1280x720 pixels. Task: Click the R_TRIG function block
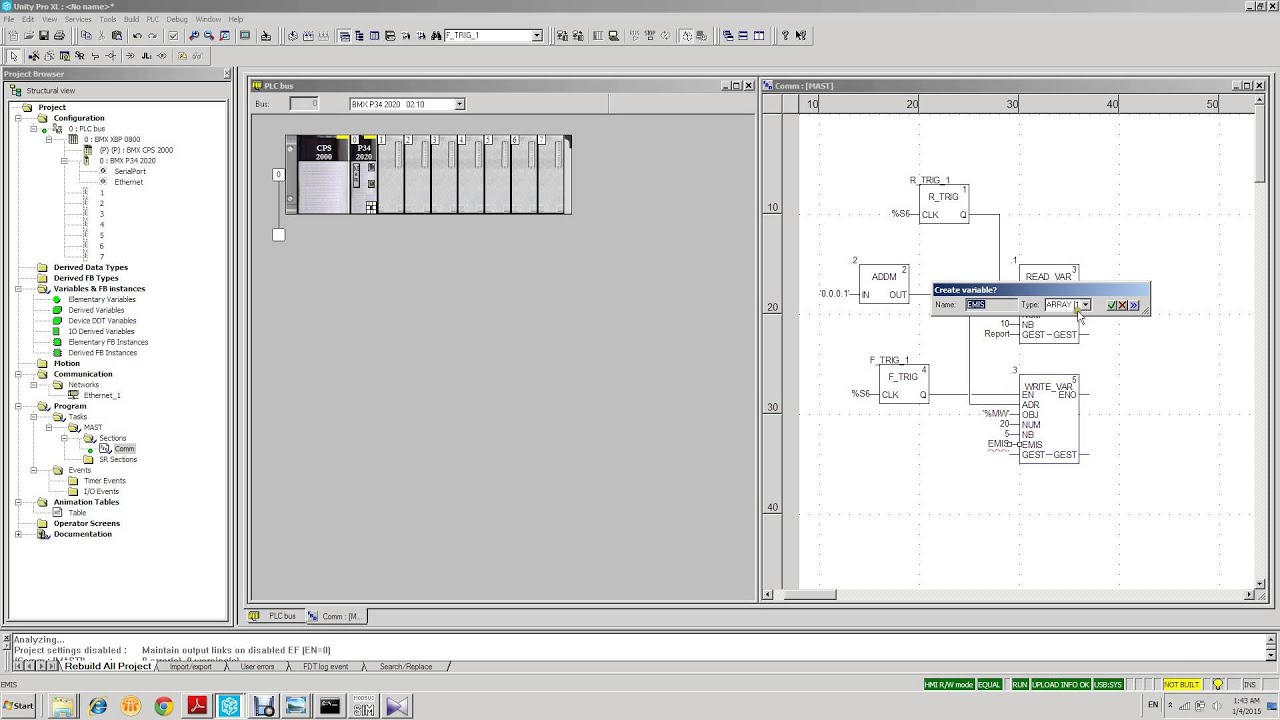(944, 204)
